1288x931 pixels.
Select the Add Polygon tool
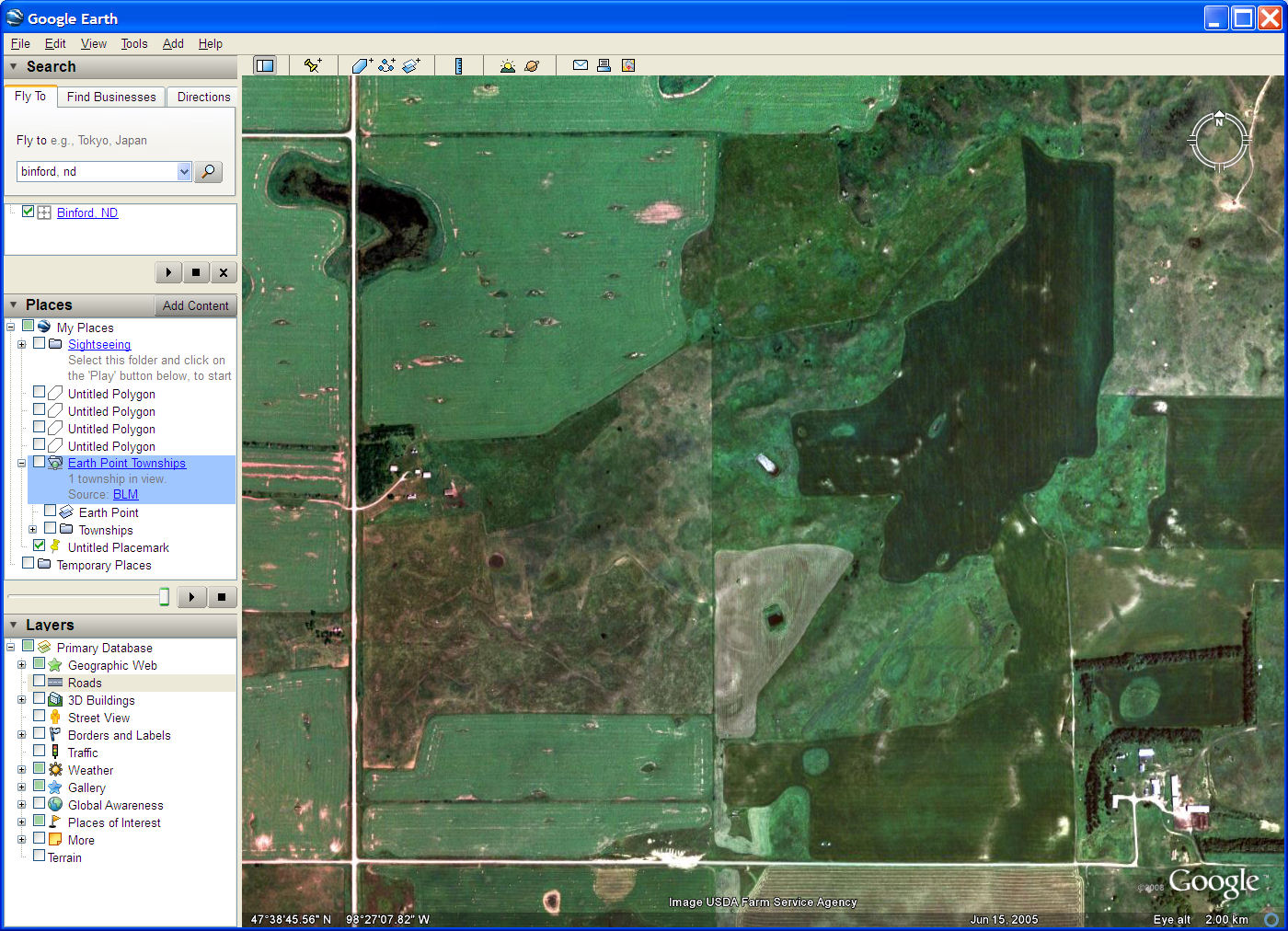pyautogui.click(x=362, y=65)
